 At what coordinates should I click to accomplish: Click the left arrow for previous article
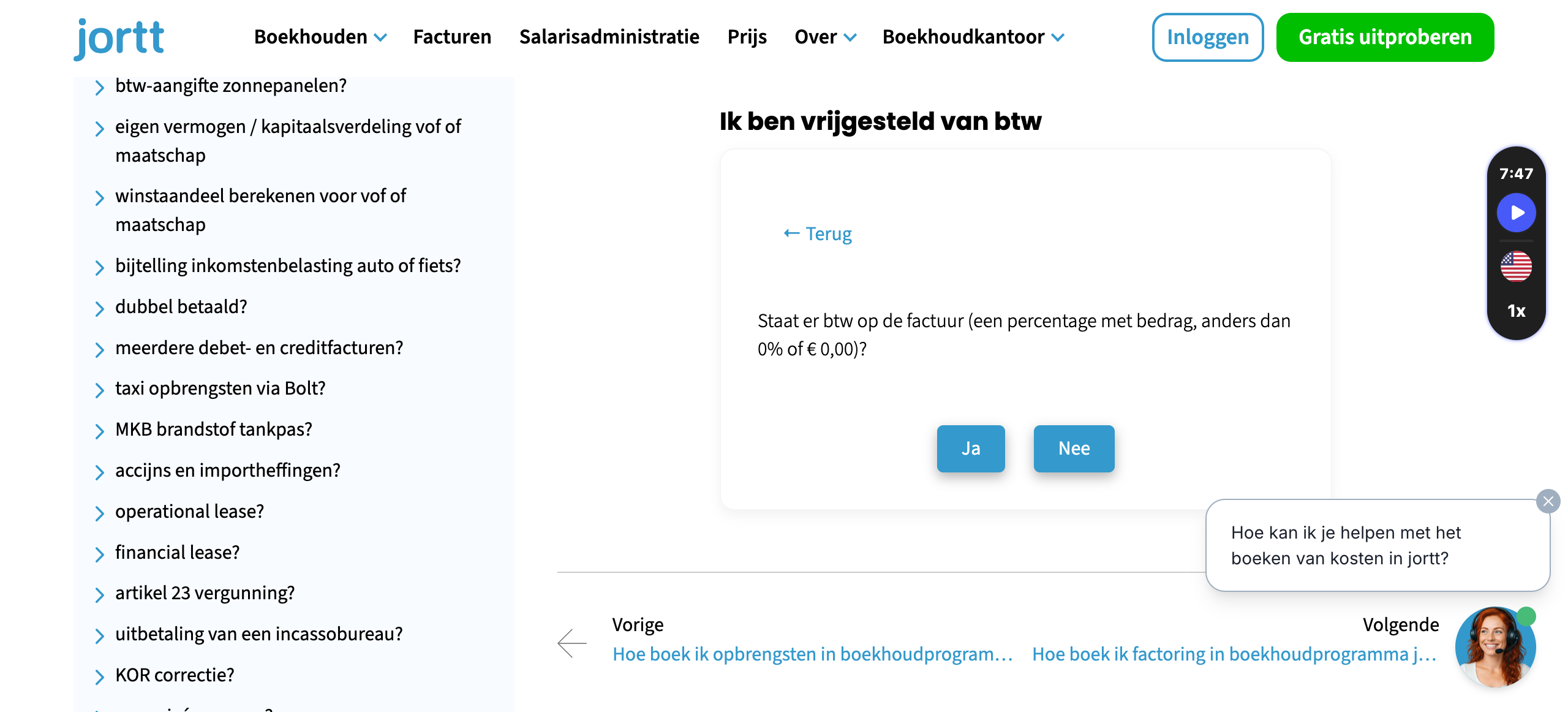pyautogui.click(x=571, y=643)
